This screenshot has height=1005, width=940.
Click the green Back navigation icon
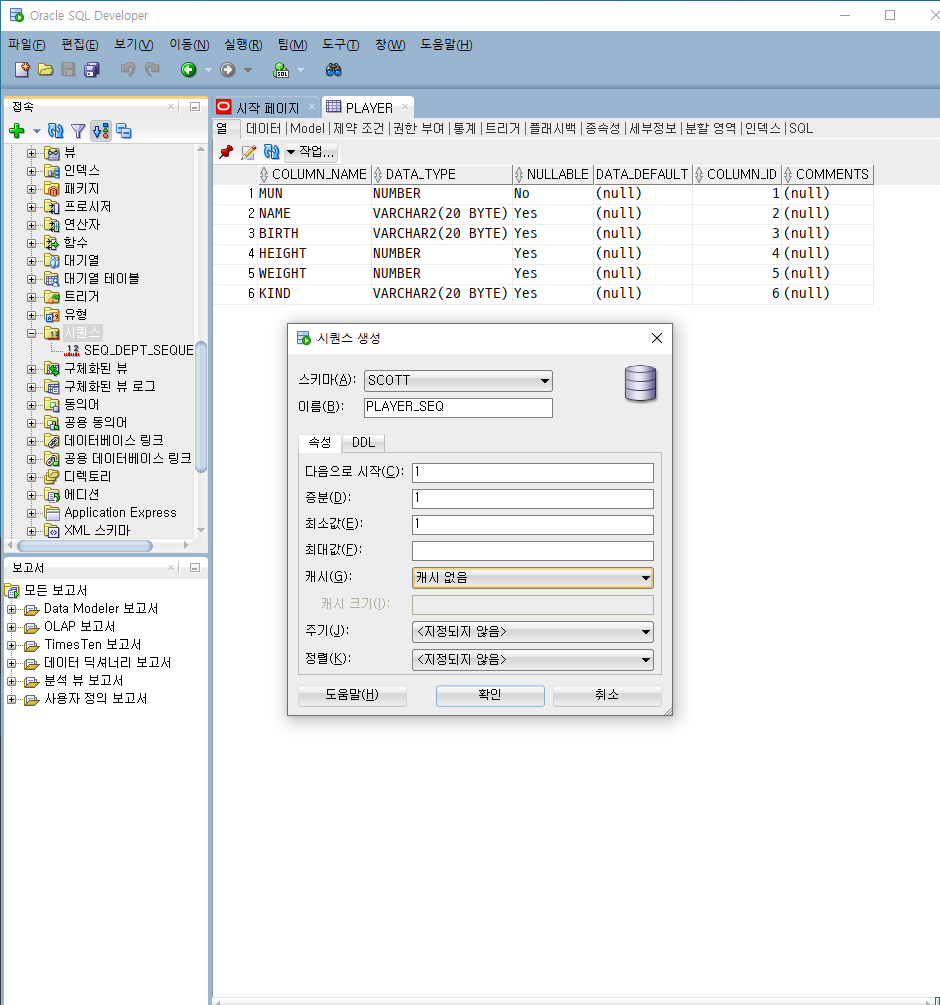(188, 69)
